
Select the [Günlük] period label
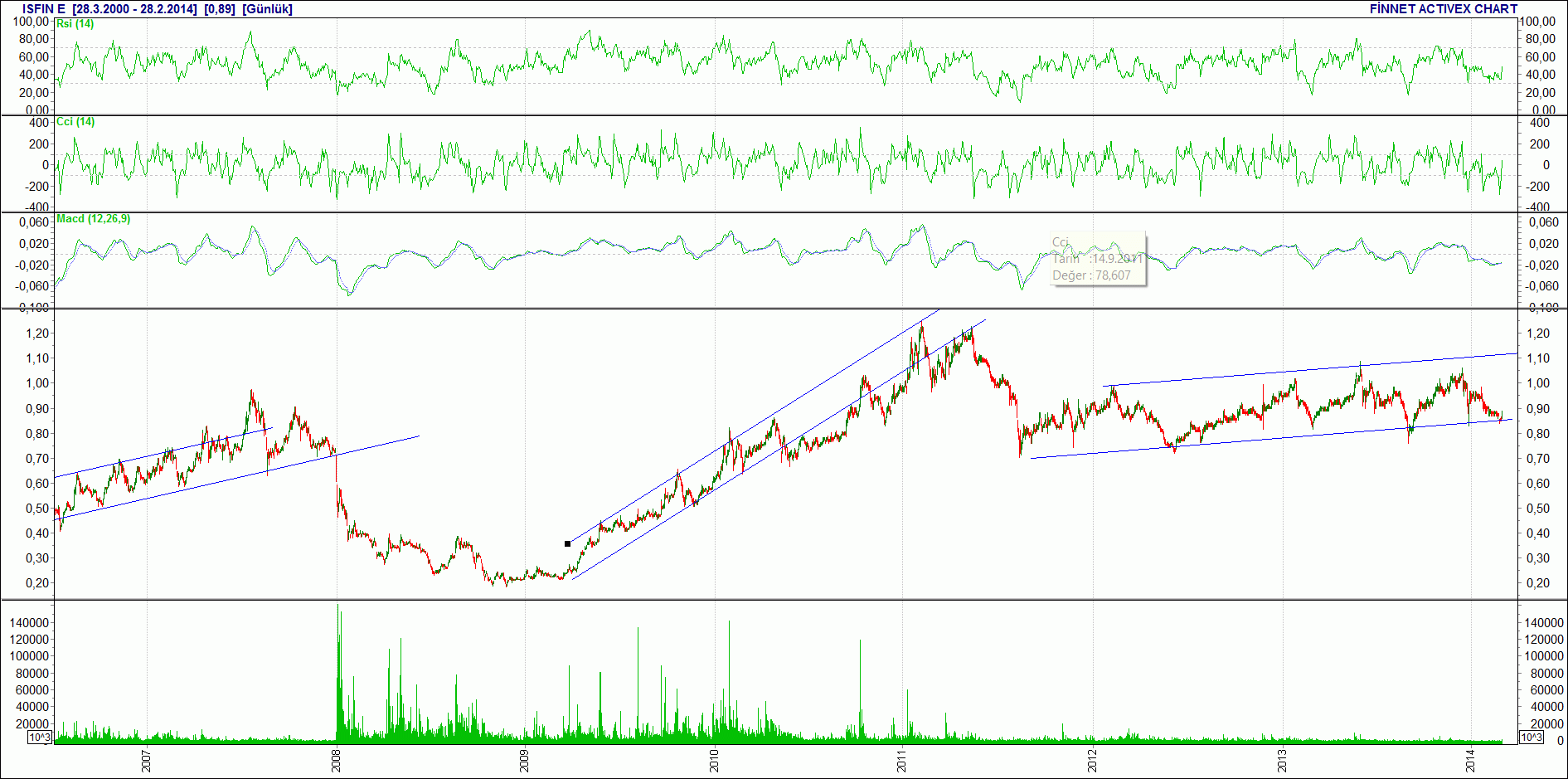click(267, 9)
